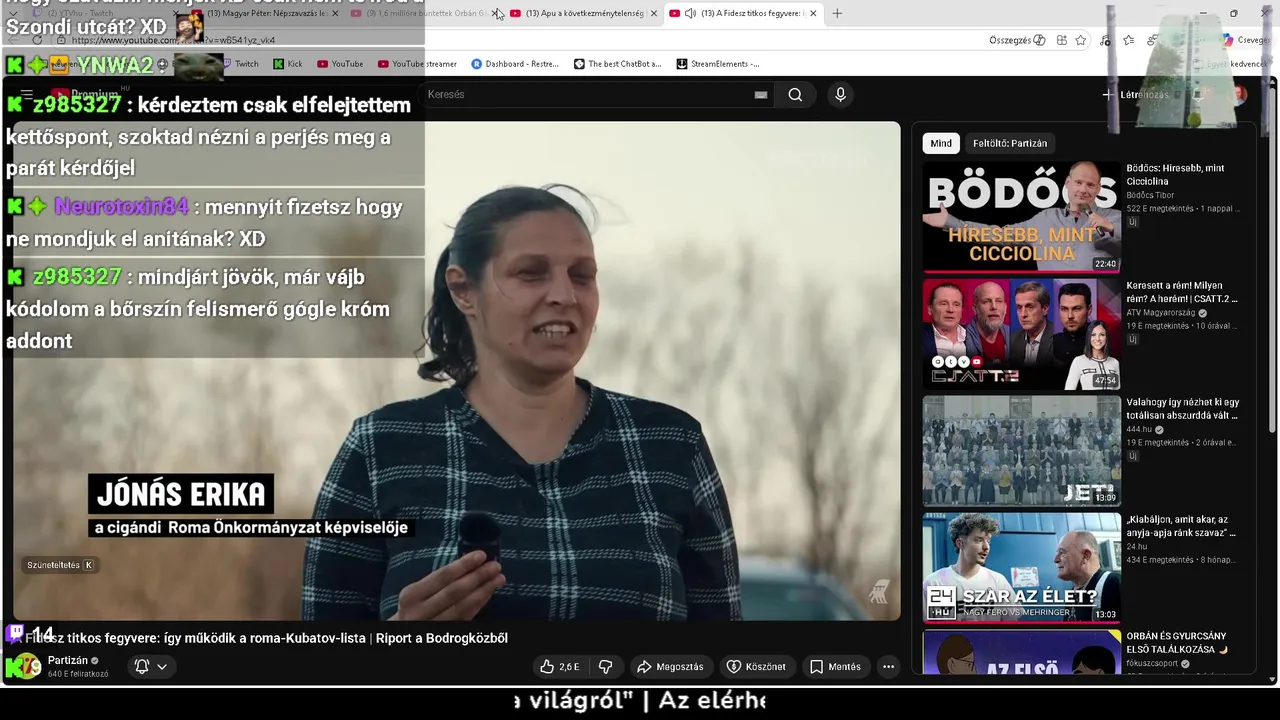
Task: Click the YouTube search magnifier button
Action: [795, 95]
